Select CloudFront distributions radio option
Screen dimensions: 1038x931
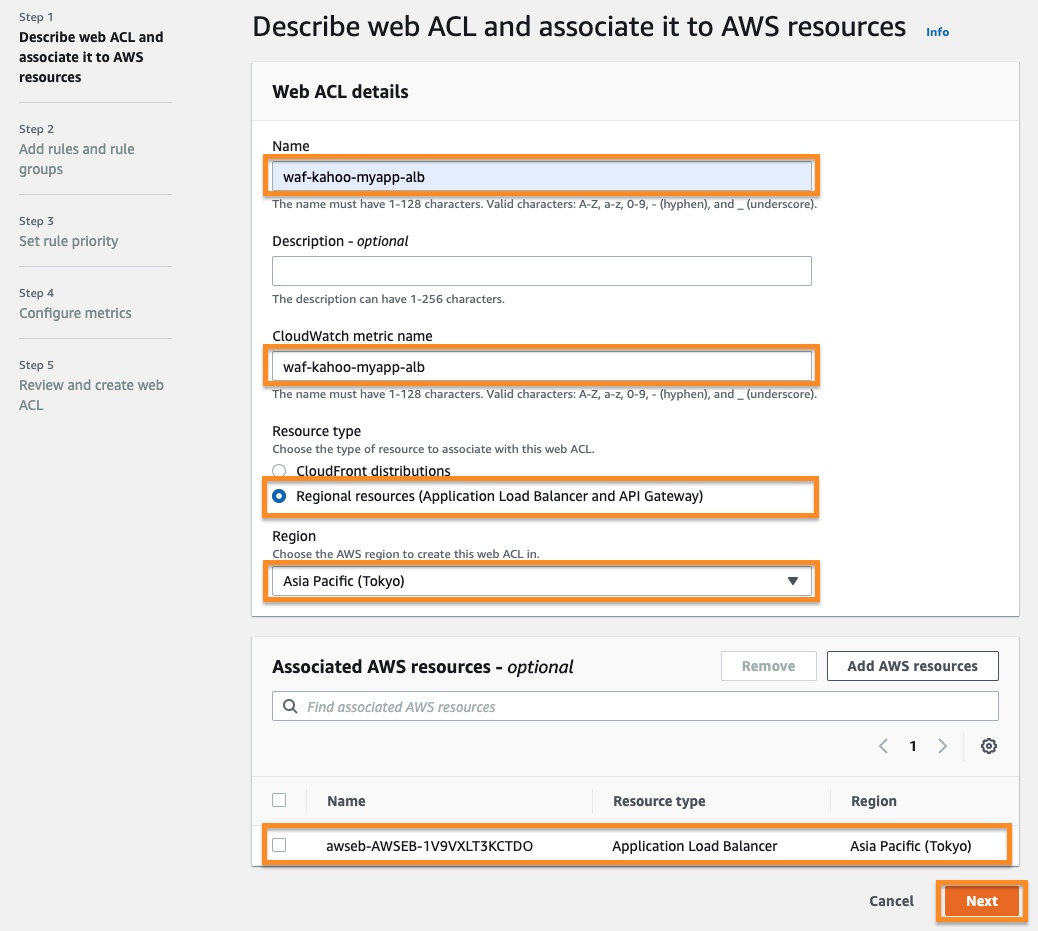(280, 471)
